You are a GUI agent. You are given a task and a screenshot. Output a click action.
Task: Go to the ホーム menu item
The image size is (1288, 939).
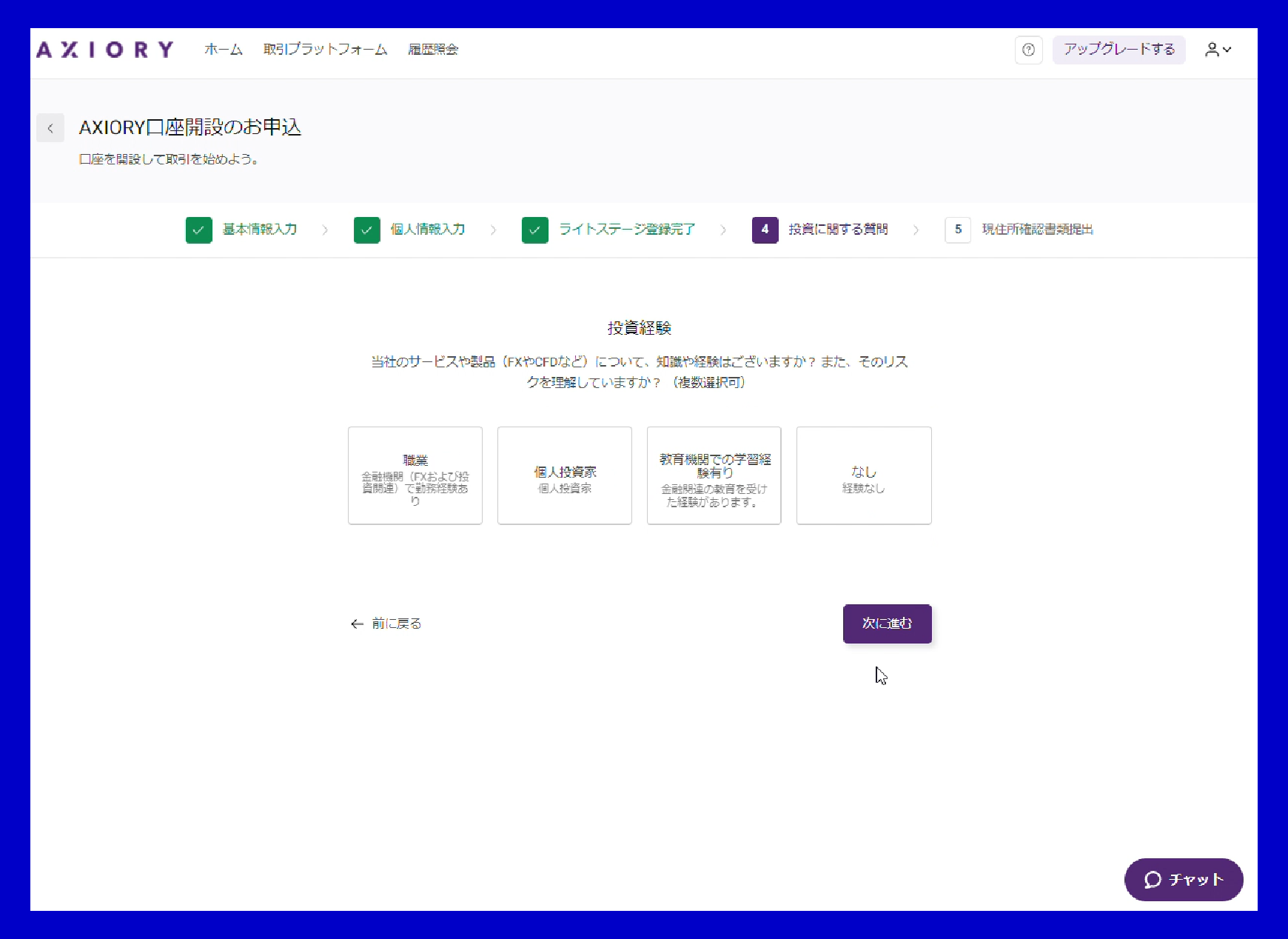(x=224, y=50)
